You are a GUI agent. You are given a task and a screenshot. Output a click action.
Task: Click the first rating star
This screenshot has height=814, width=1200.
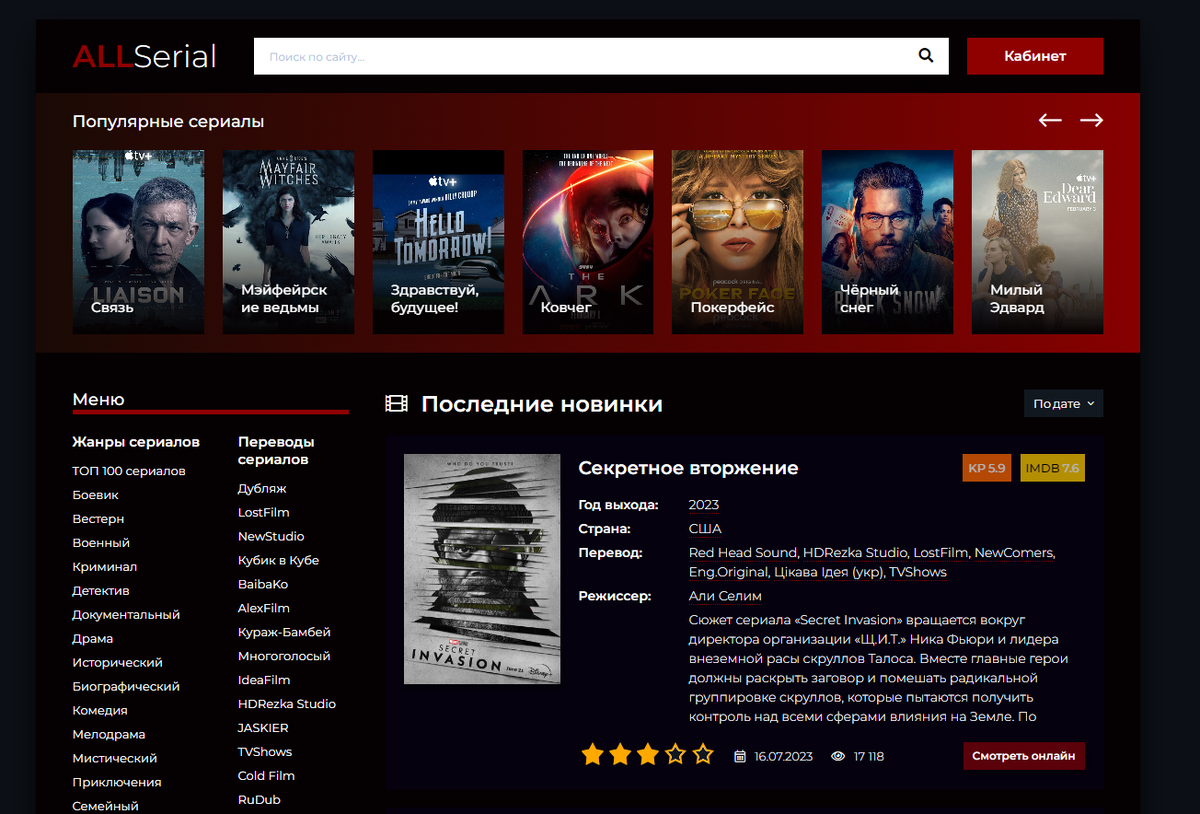pyautogui.click(x=592, y=754)
